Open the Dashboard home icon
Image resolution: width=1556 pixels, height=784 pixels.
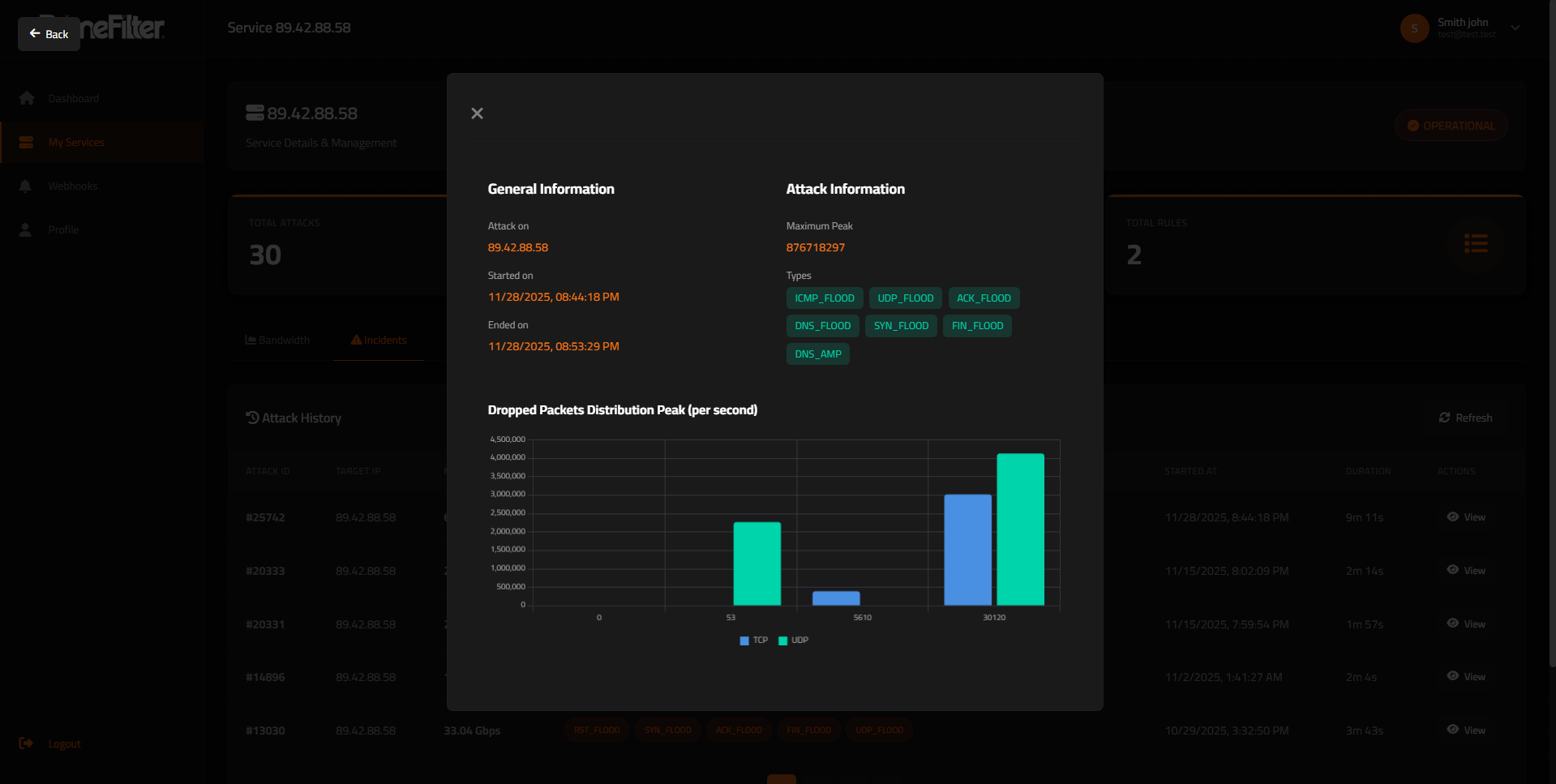click(27, 98)
